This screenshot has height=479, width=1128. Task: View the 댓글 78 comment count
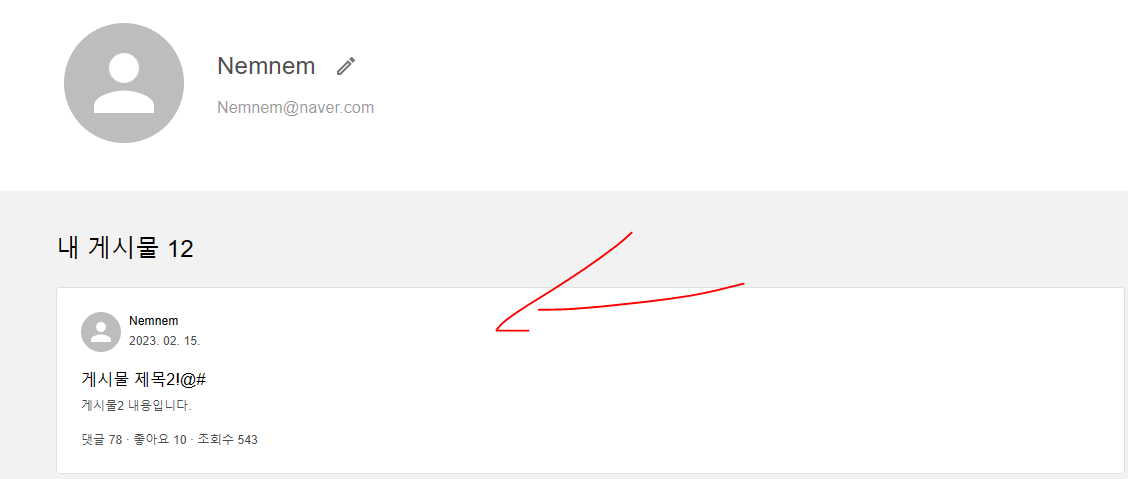pos(101,439)
